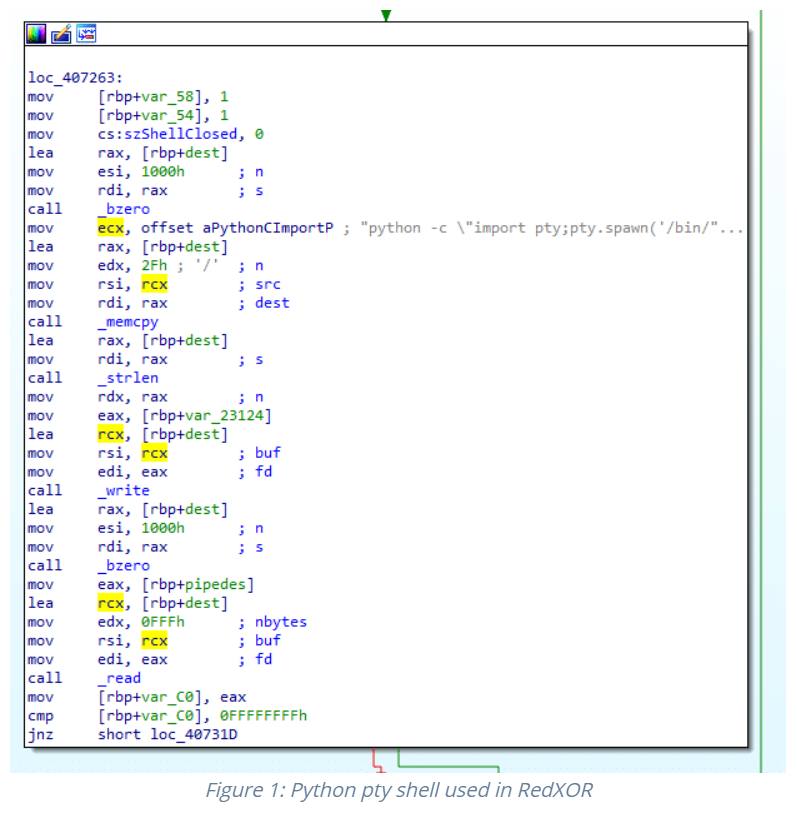The height and width of the screenshot is (817, 797).
Task: Click the '; src' comment
Action: pos(259,284)
